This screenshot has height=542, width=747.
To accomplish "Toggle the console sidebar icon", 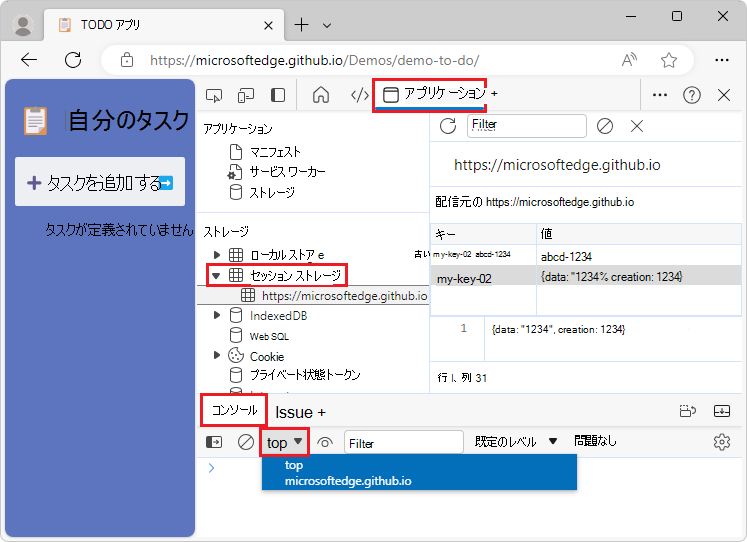I will tap(214, 442).
